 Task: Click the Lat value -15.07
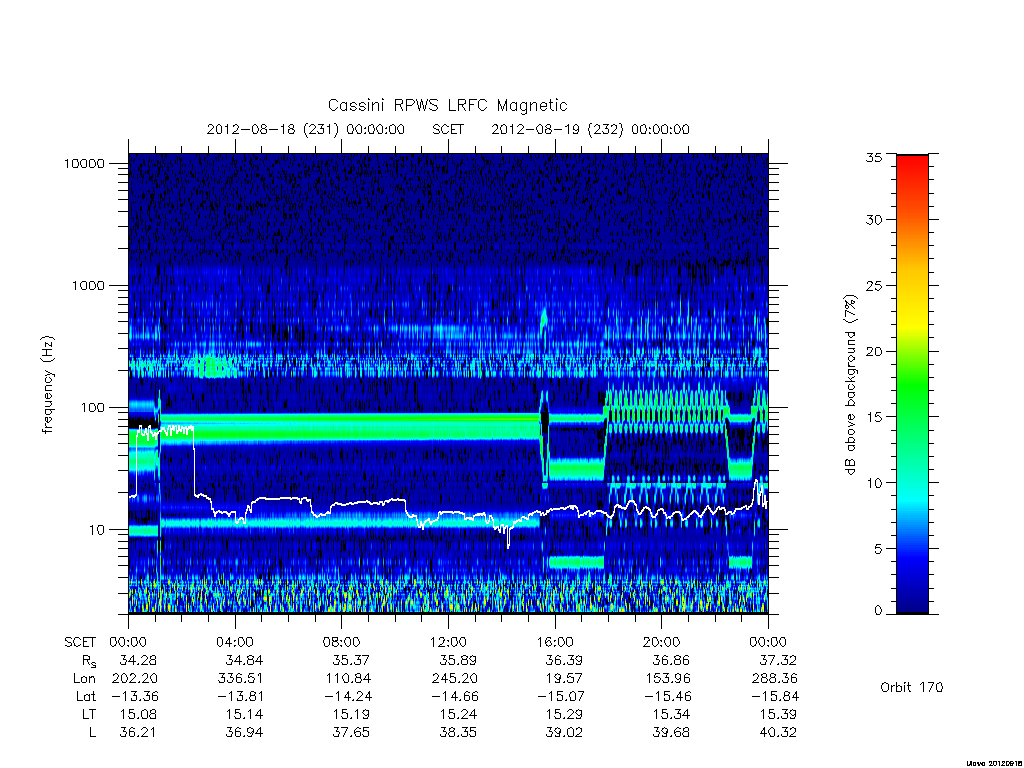pos(560,696)
